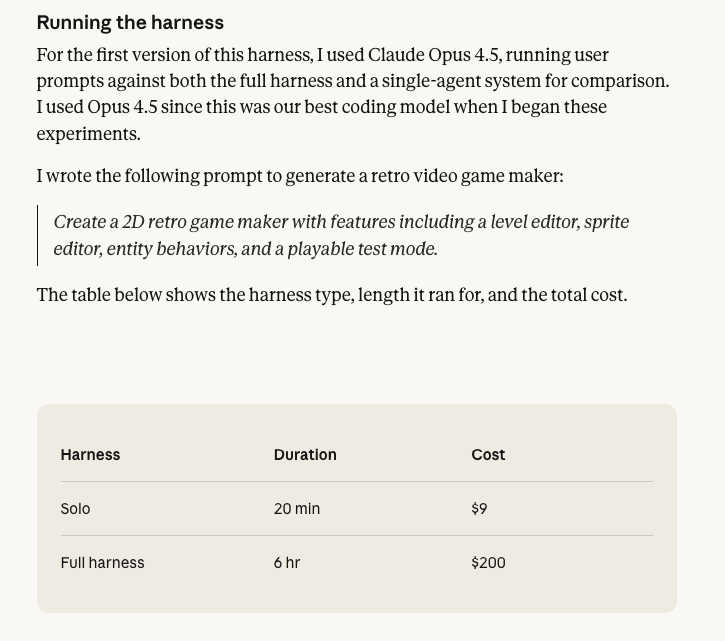The height and width of the screenshot is (641, 725).
Task: Click the vertical bar beside the blockquote
Action: coord(38,235)
